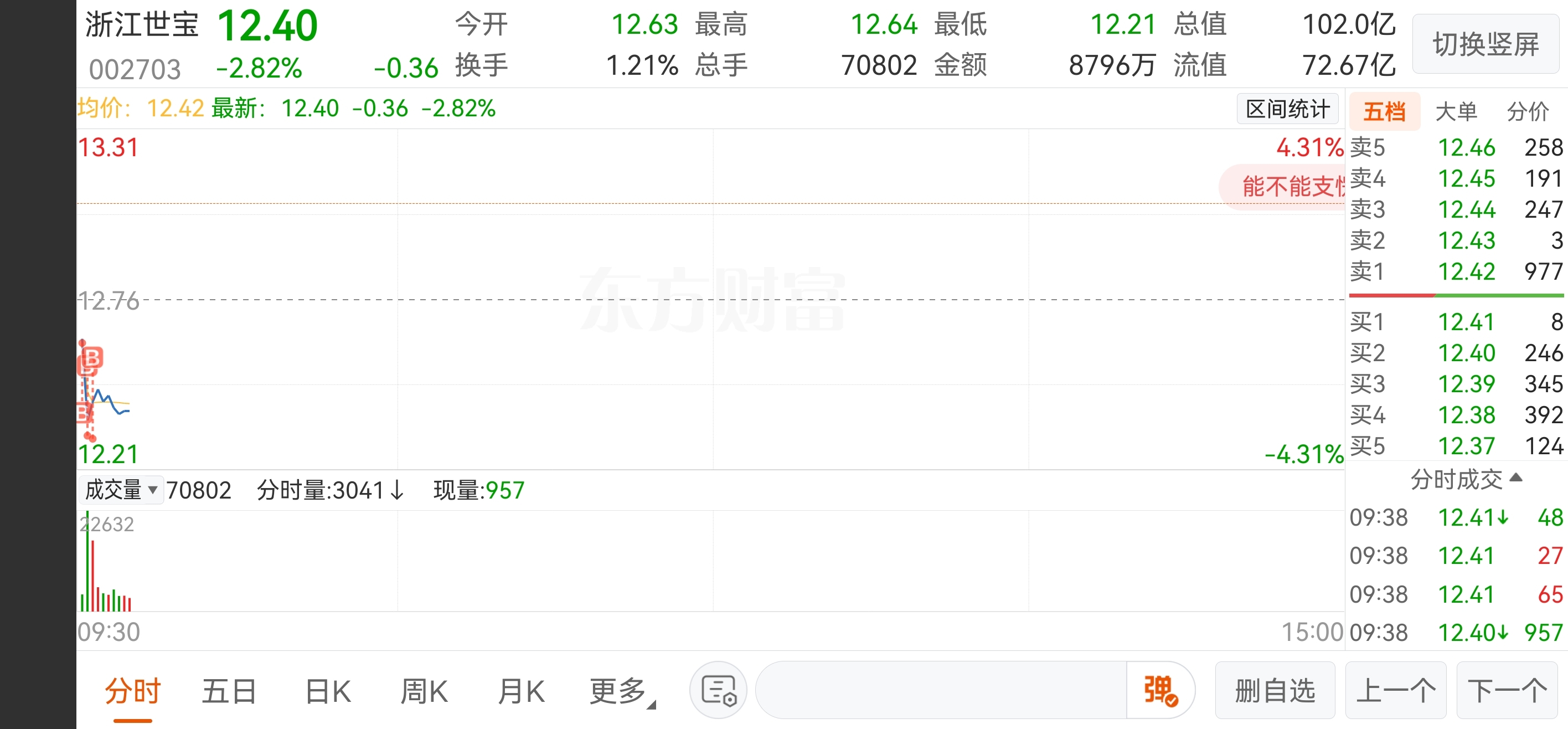Click the red-green buy/sell ratio bar
Viewport: 1568px width, 729px height.
coord(1456,295)
